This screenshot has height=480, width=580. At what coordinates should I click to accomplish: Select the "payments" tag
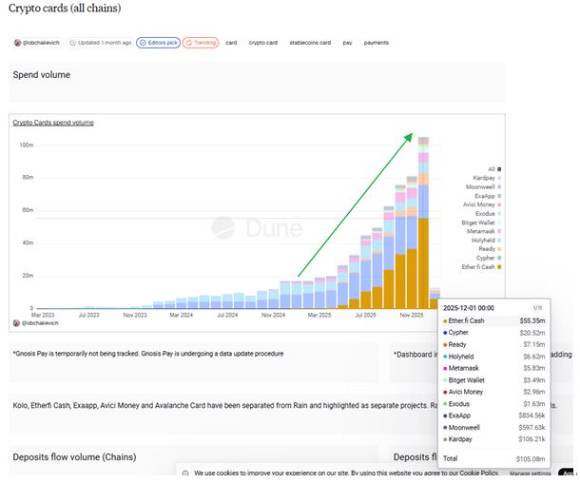point(376,43)
